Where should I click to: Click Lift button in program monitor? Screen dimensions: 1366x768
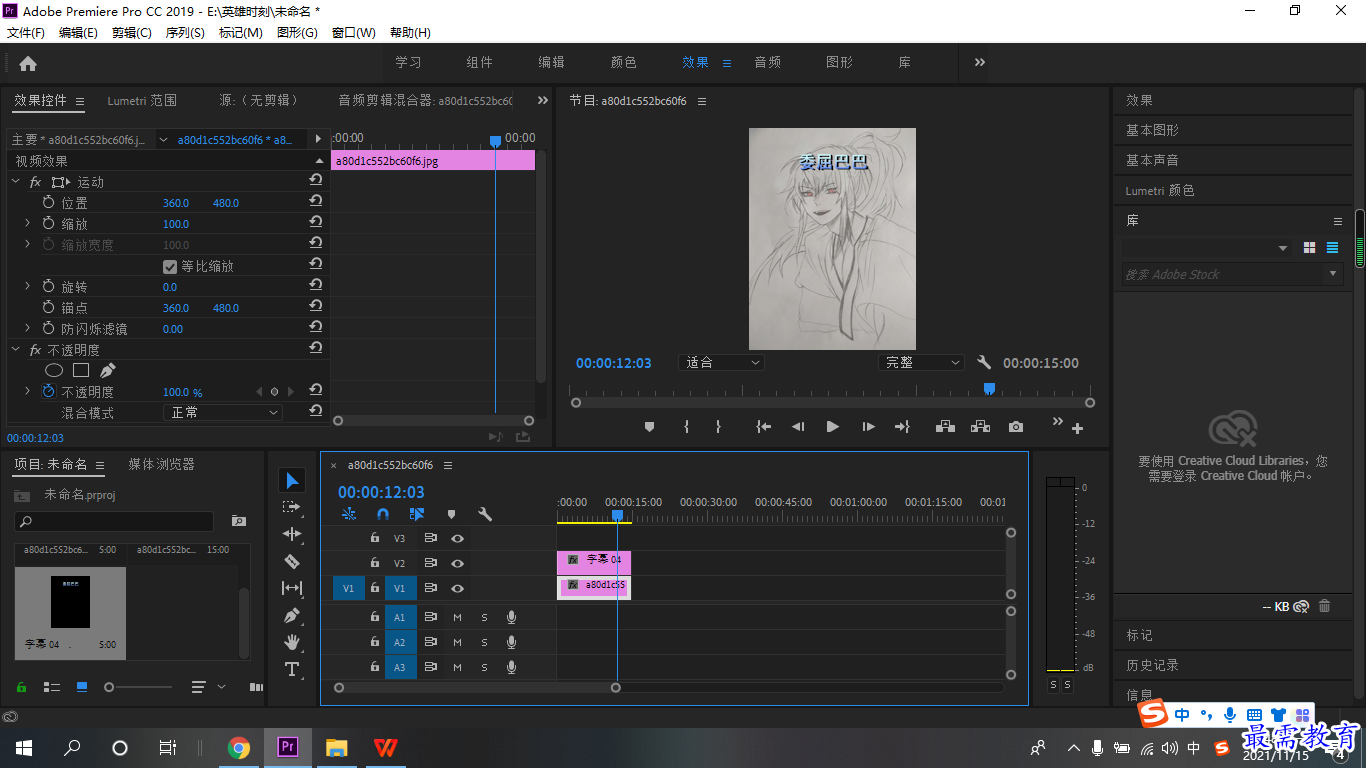945,427
